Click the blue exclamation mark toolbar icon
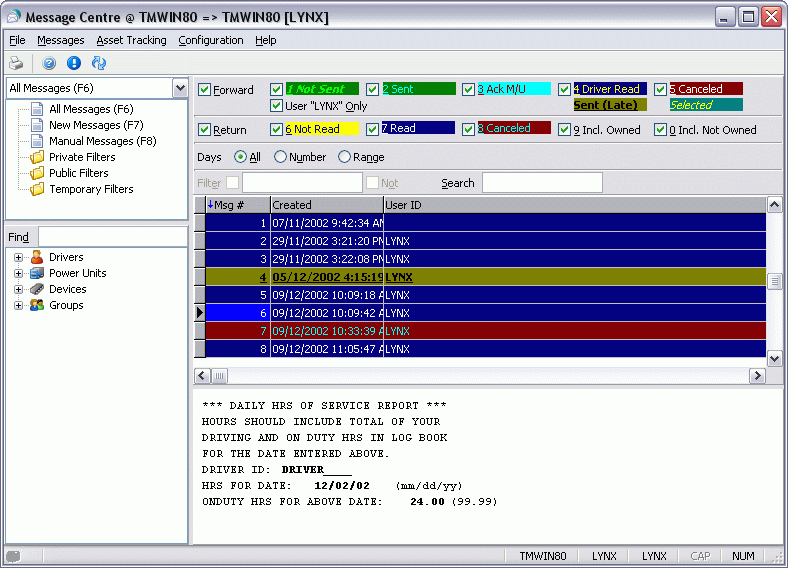788x568 pixels. 74,63
